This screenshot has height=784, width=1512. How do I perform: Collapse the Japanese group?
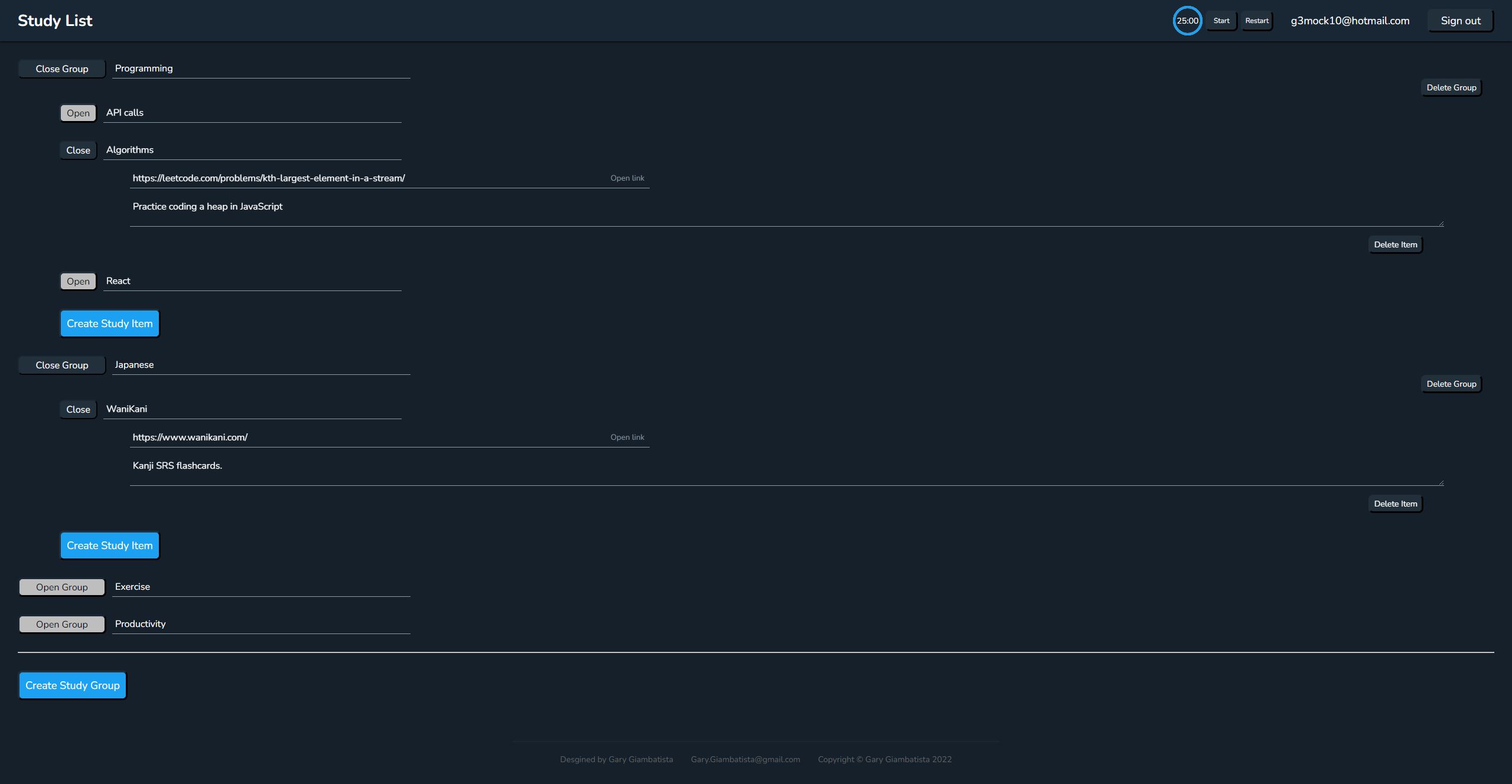coord(62,364)
